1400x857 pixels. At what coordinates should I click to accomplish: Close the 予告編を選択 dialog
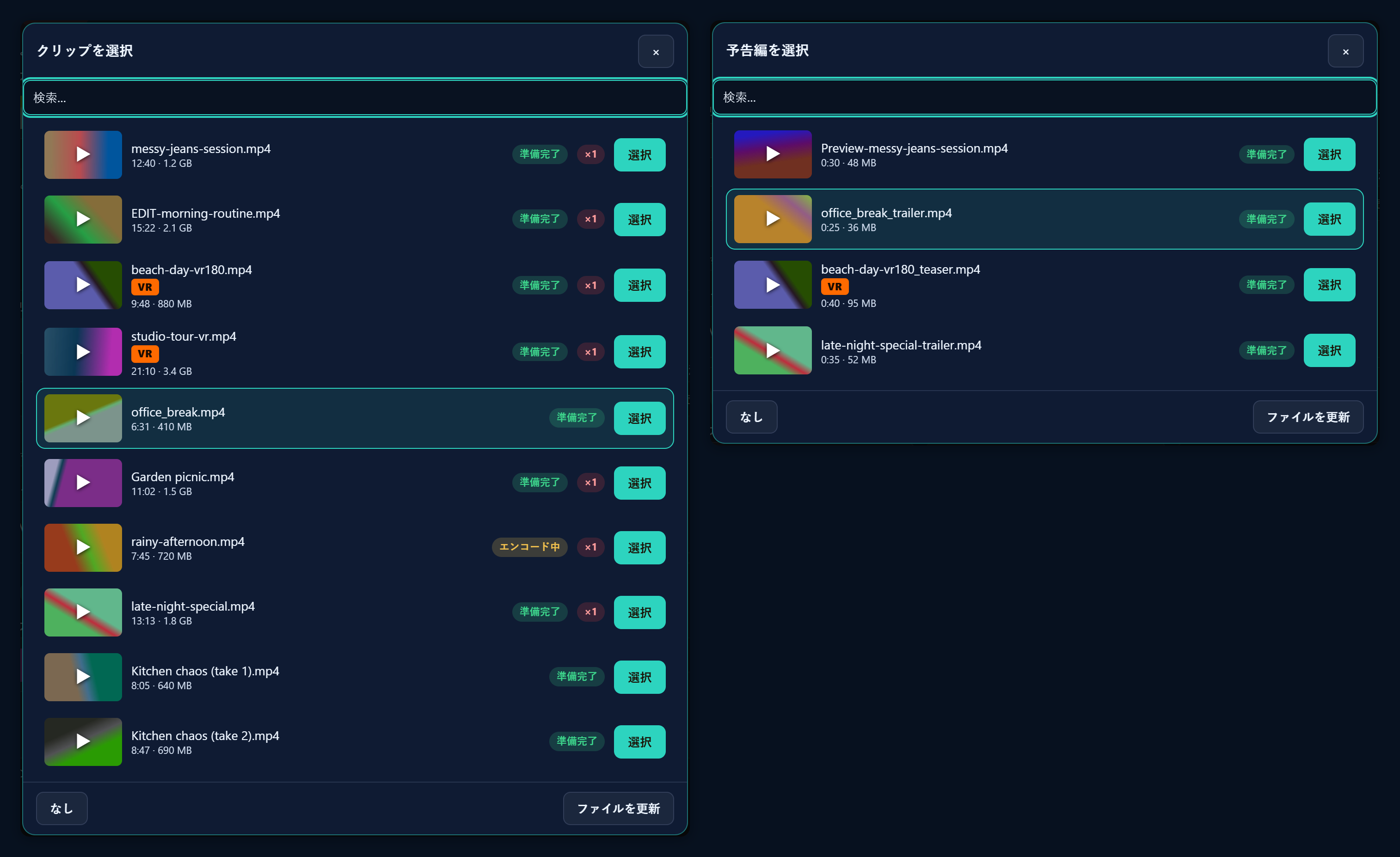click(x=1345, y=51)
